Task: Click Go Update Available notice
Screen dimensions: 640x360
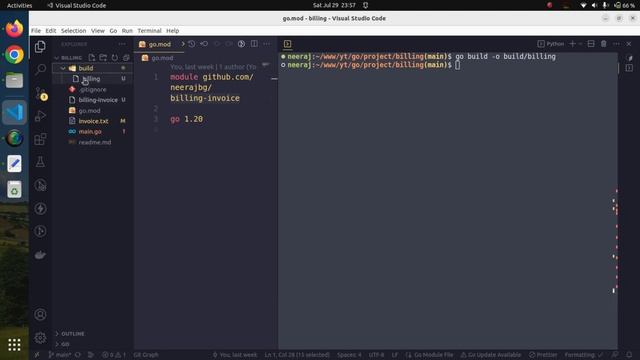Action: [491, 355]
